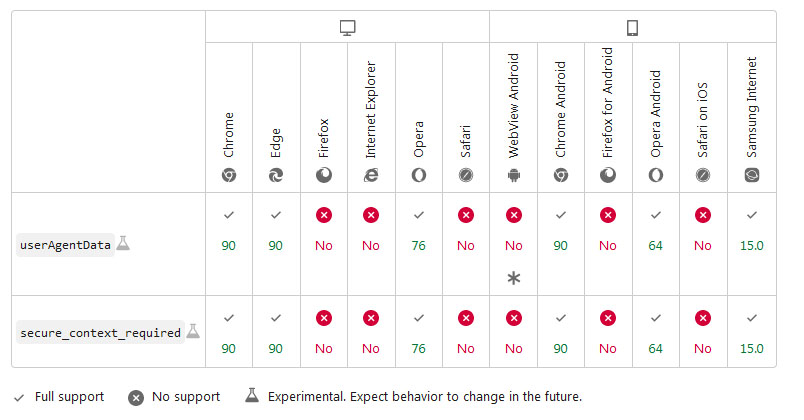Click the desktop Firefox browser icon
Image resolution: width=804 pixels, height=420 pixels.
point(324,175)
